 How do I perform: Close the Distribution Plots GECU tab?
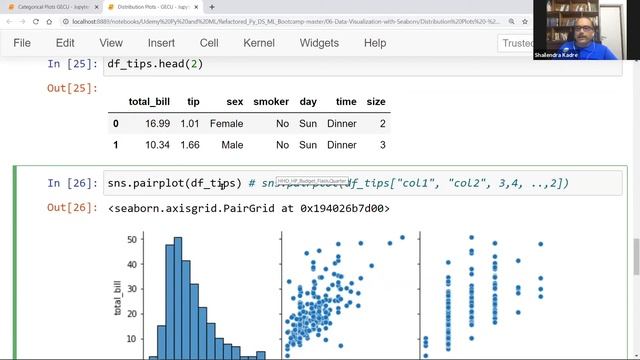click(196, 7)
